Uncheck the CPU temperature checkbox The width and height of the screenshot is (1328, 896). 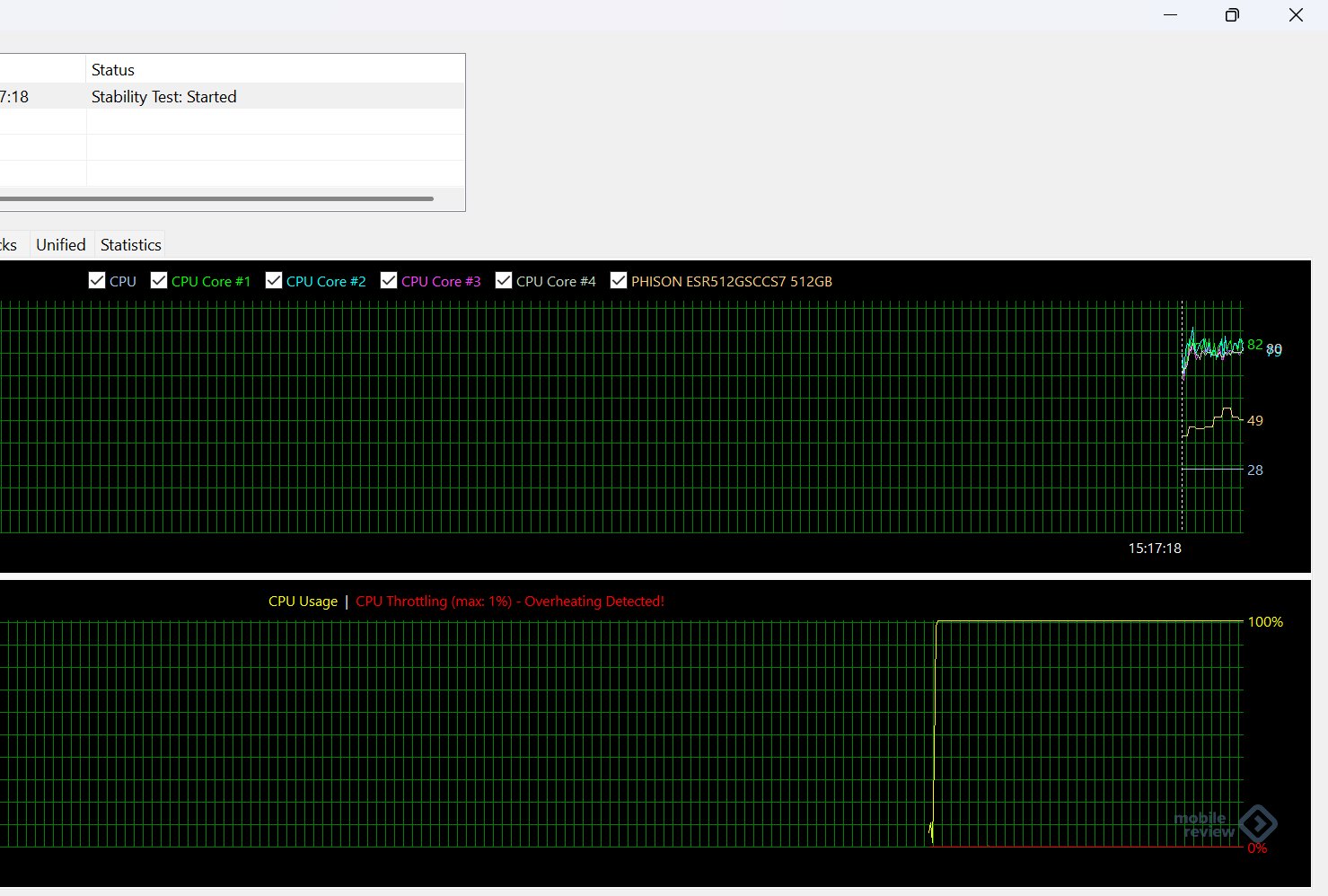(97, 281)
